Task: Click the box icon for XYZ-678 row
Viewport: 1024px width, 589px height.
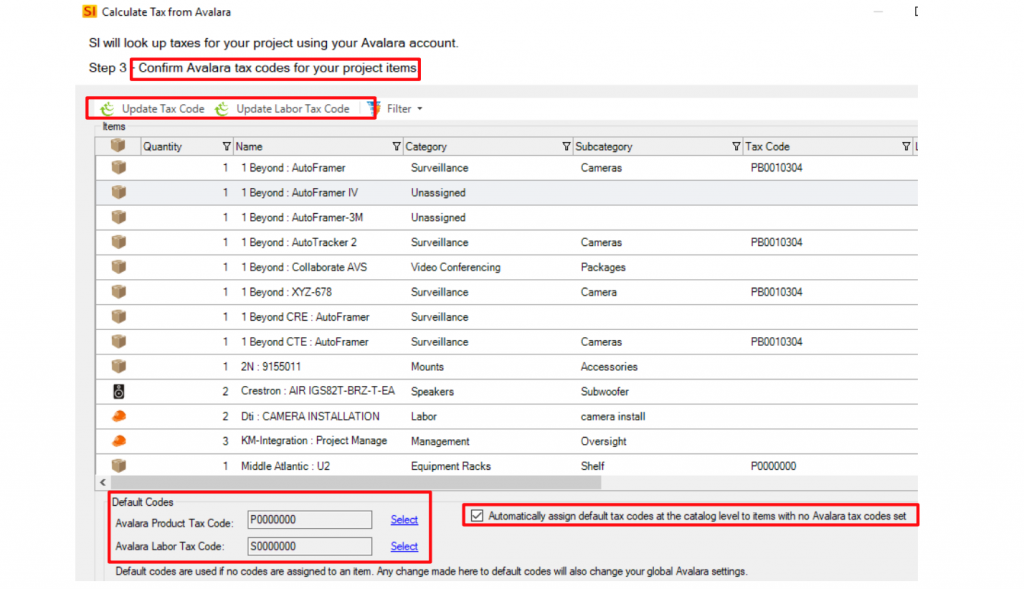Action: tap(118, 291)
